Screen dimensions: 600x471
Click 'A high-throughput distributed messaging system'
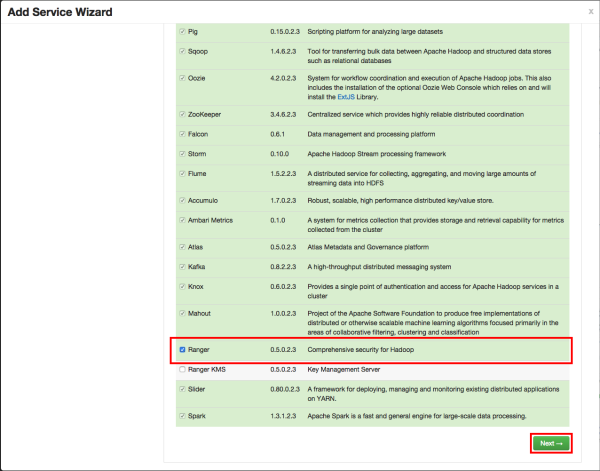coord(379,267)
